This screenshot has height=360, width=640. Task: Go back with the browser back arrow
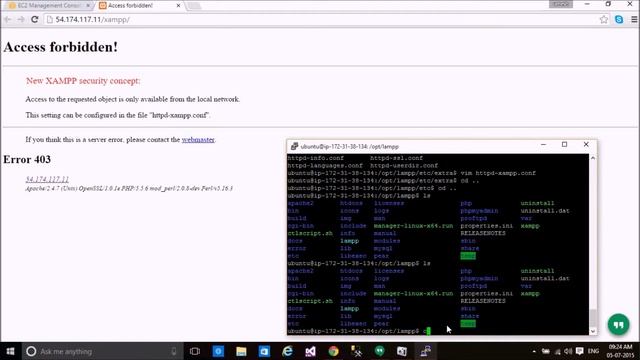pyautogui.click(x=7, y=19)
